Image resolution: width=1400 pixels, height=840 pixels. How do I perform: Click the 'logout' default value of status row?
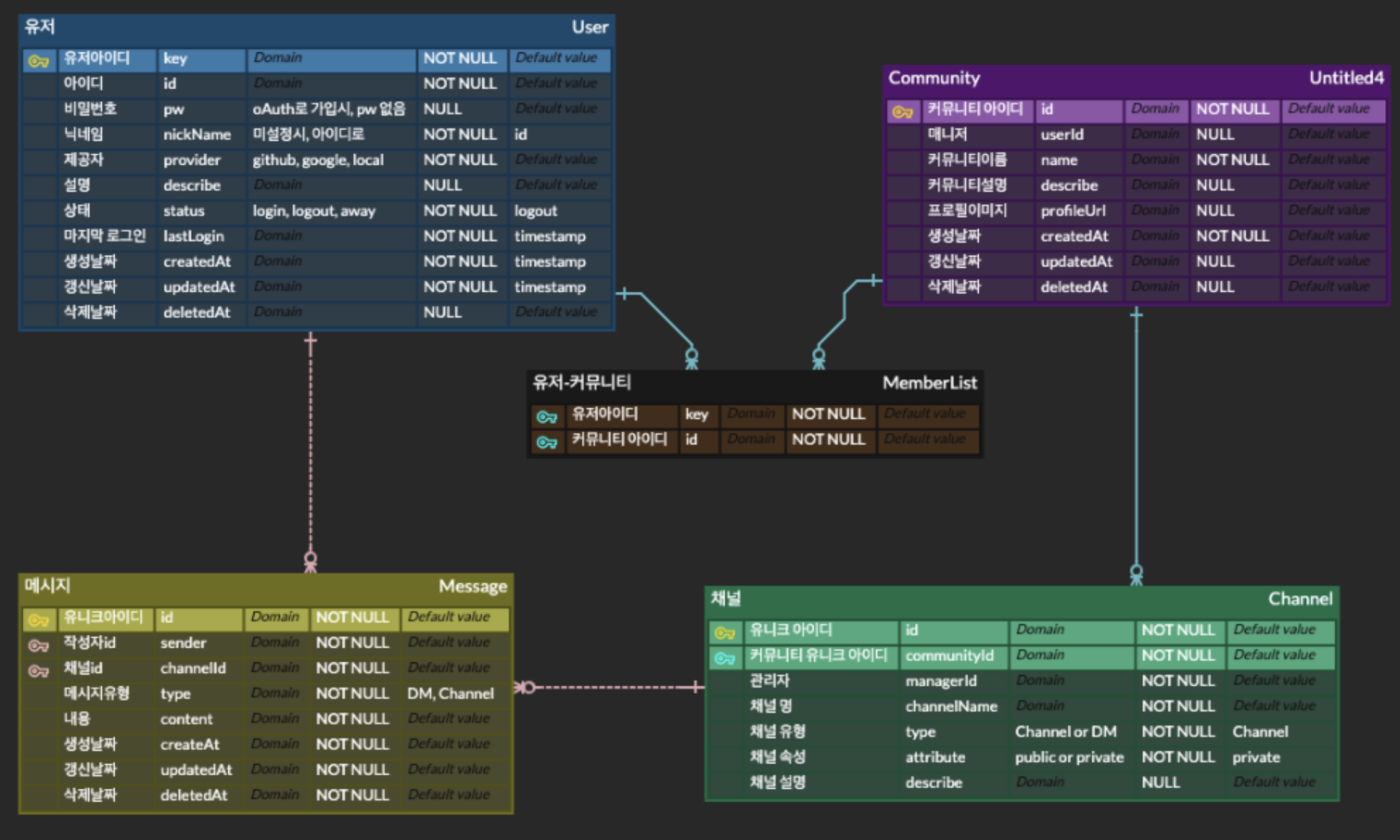(x=535, y=211)
